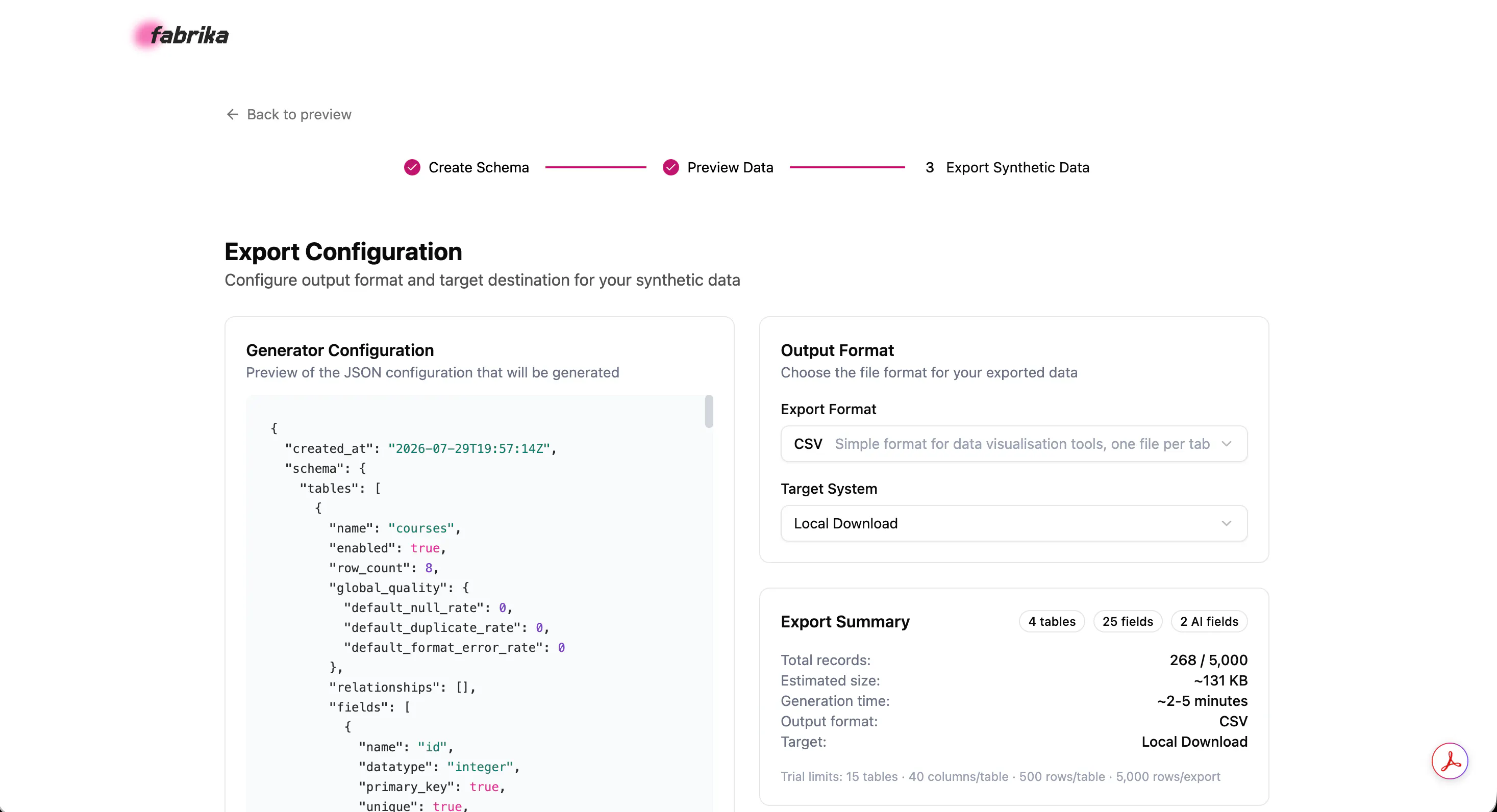The height and width of the screenshot is (812, 1497).
Task: Click the 2 AI fields badge
Action: click(1209, 621)
